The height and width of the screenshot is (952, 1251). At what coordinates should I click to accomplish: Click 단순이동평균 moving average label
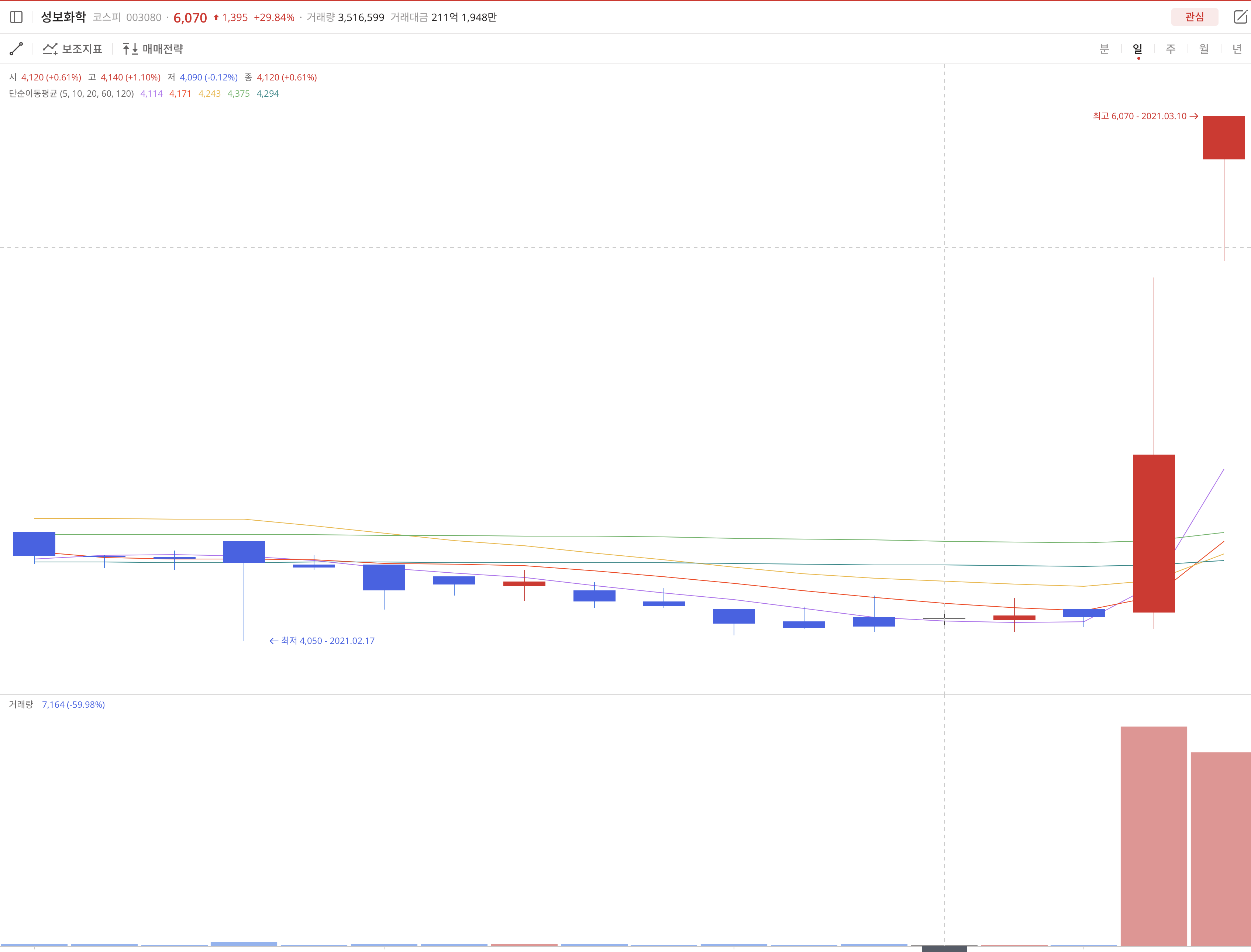[x=71, y=93]
